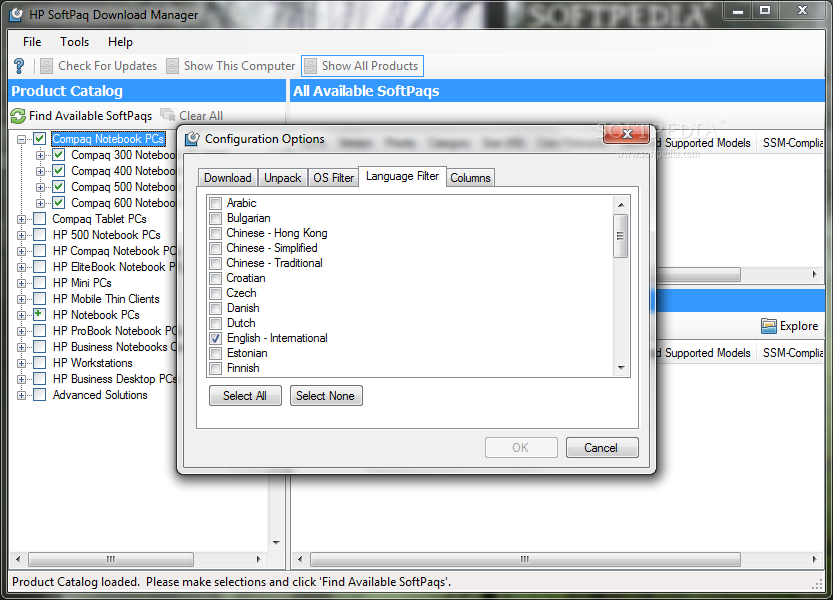Click the SSM-Compliant column header at top
Viewport: 833px width, 600px height.
coord(792,142)
